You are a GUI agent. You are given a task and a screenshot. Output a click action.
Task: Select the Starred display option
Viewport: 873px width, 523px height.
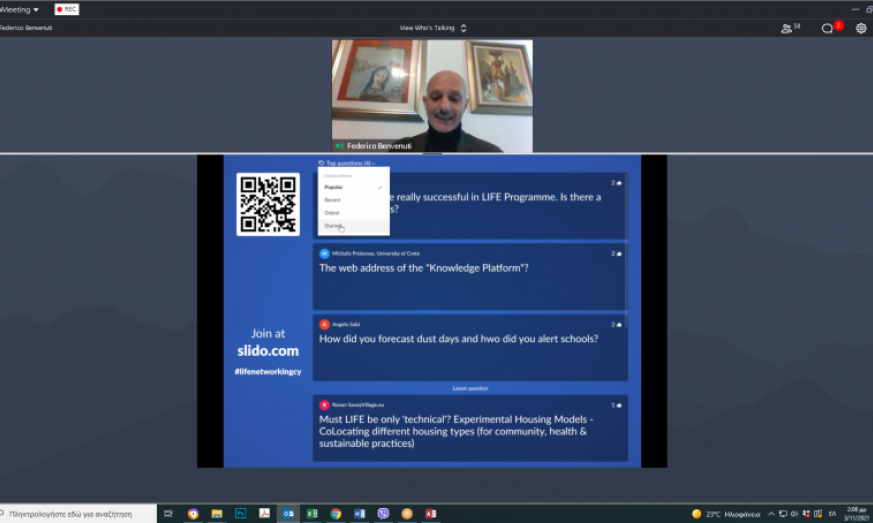tap(354, 226)
